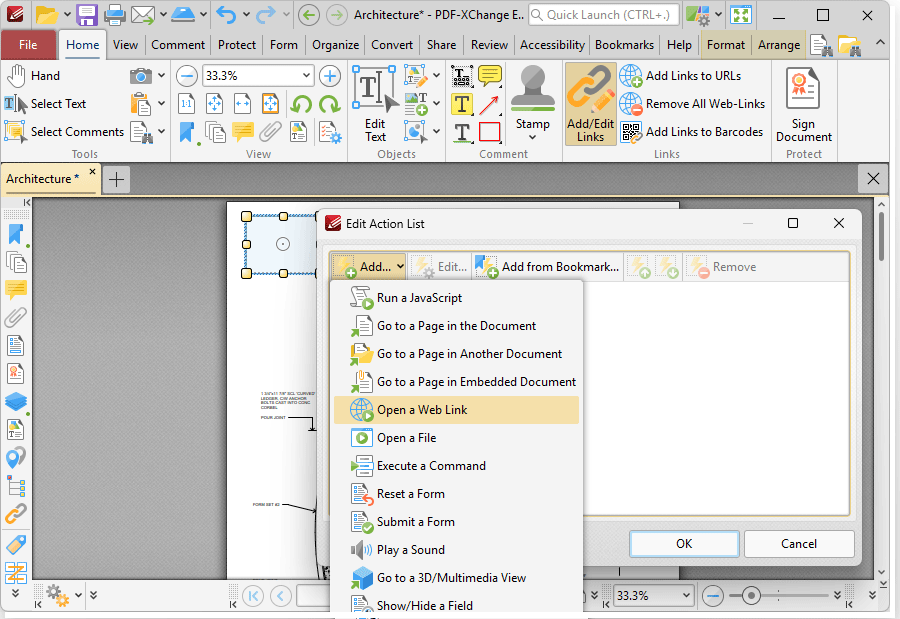Open the status bar zoom 33.3% dropdown
900x619 pixels.
686,595
